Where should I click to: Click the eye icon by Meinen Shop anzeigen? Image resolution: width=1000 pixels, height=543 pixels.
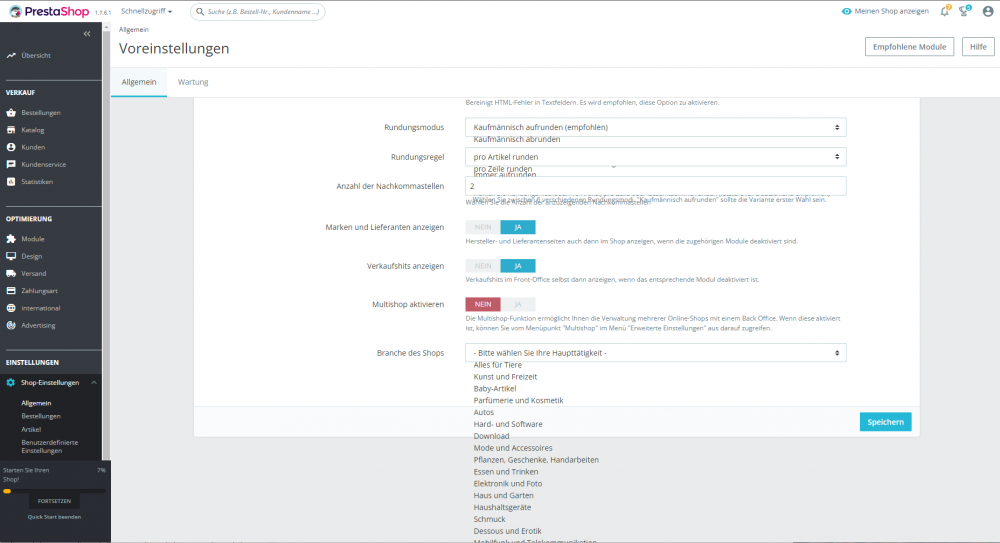(x=846, y=11)
